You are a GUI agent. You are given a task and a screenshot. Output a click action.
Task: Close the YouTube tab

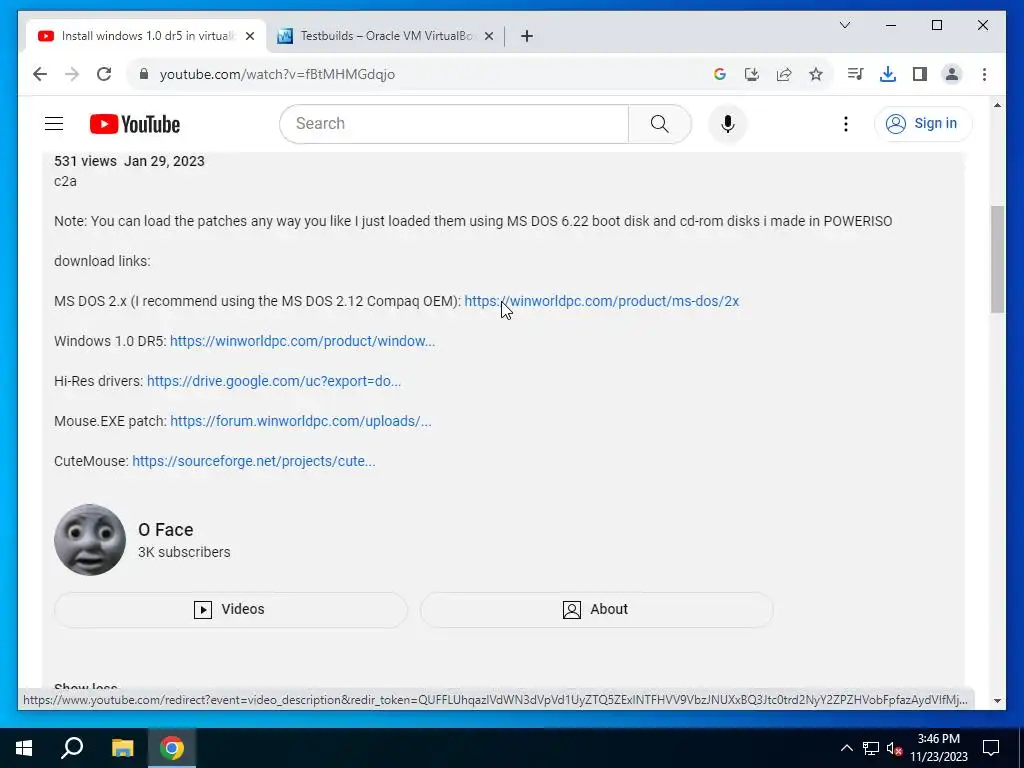(x=249, y=36)
